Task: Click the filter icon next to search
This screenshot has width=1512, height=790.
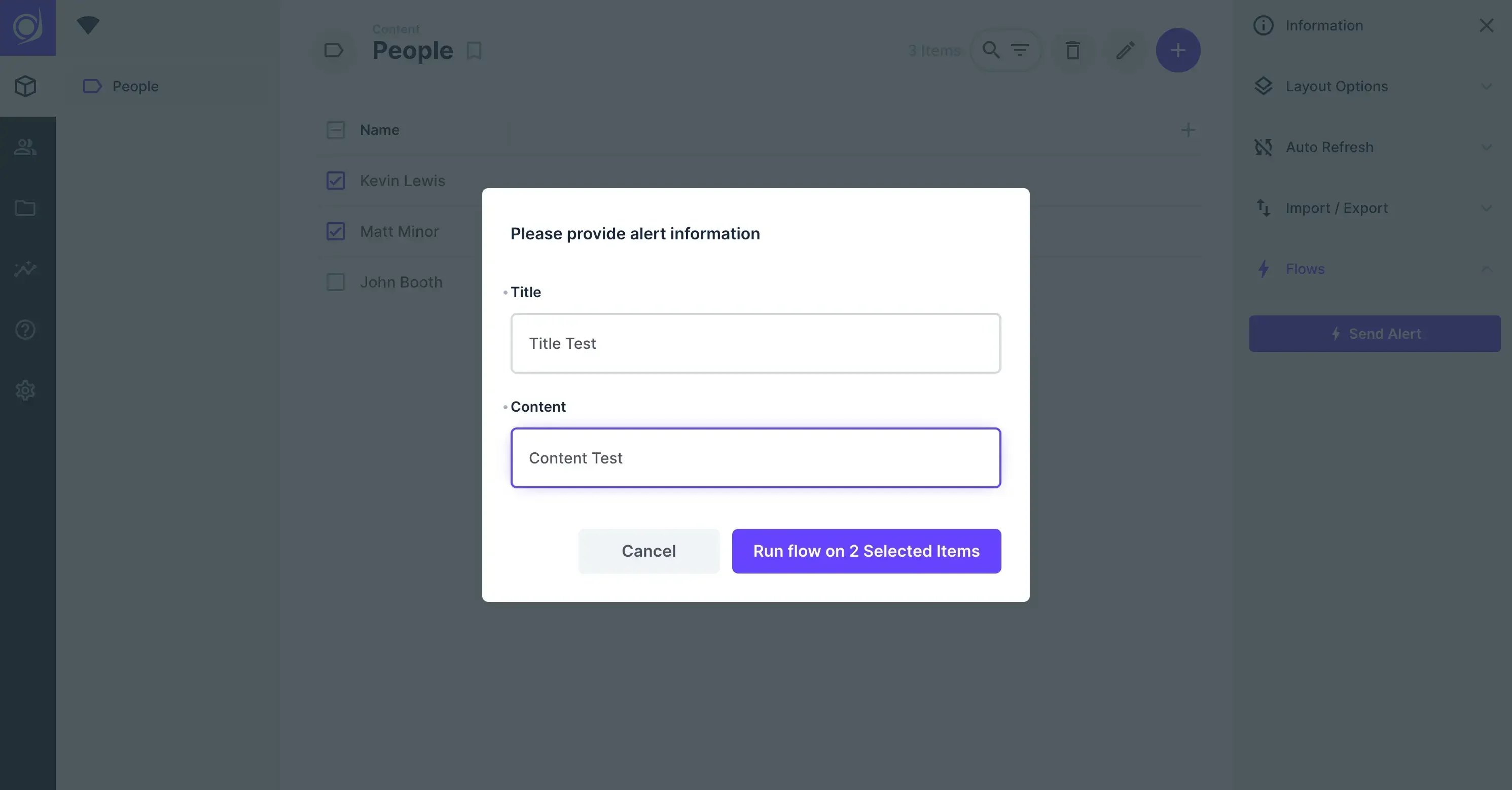Action: pyautogui.click(x=1021, y=50)
